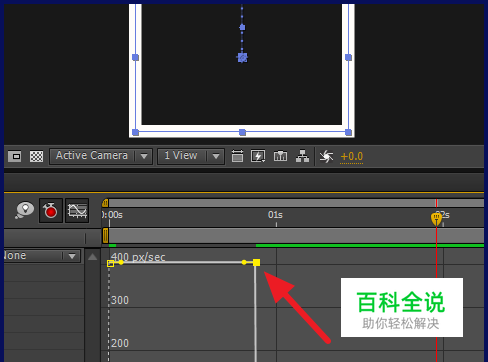The height and width of the screenshot is (362, 488).
Task: Toggle Region of Interest button
Action: [14, 156]
